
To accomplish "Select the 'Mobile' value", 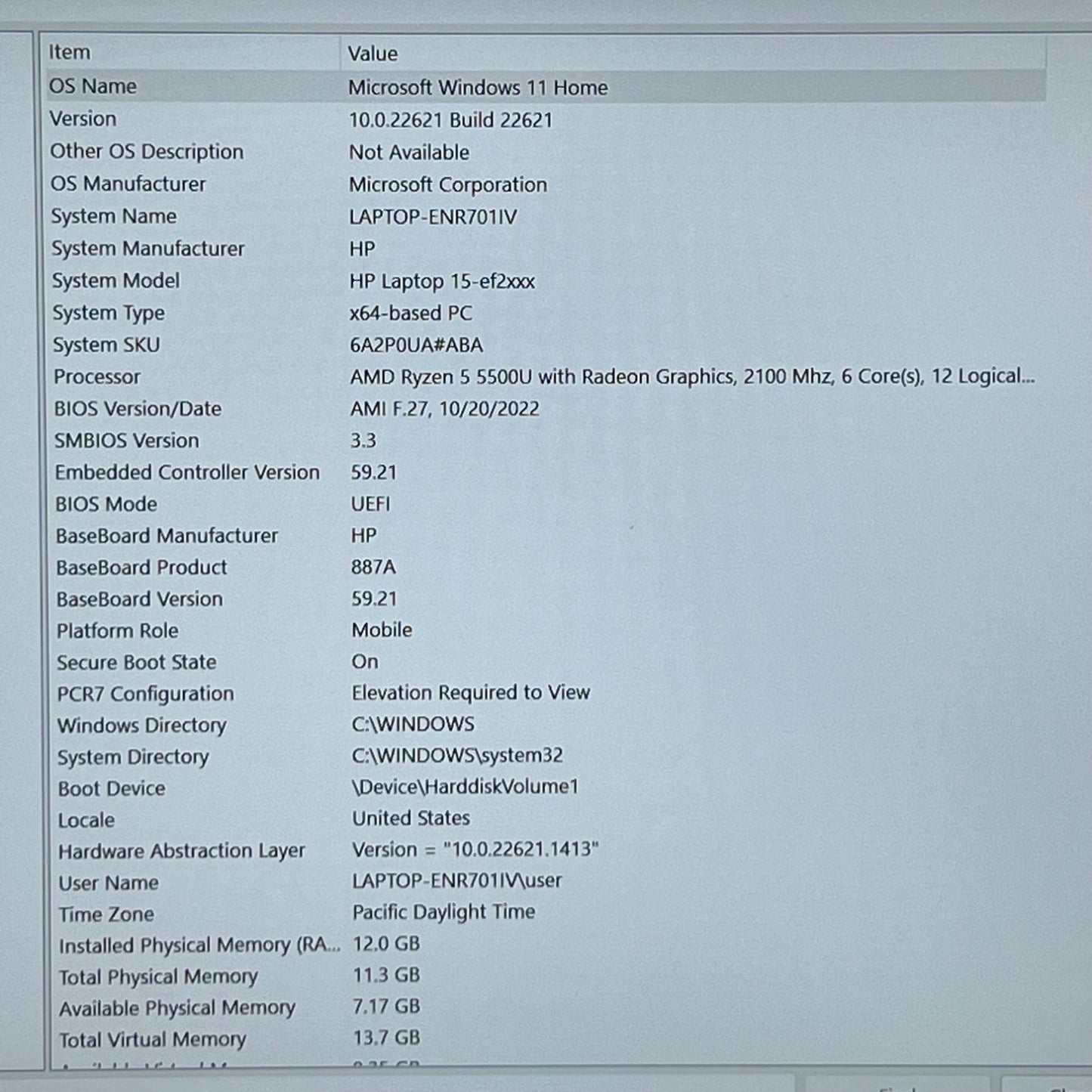I will click(382, 630).
